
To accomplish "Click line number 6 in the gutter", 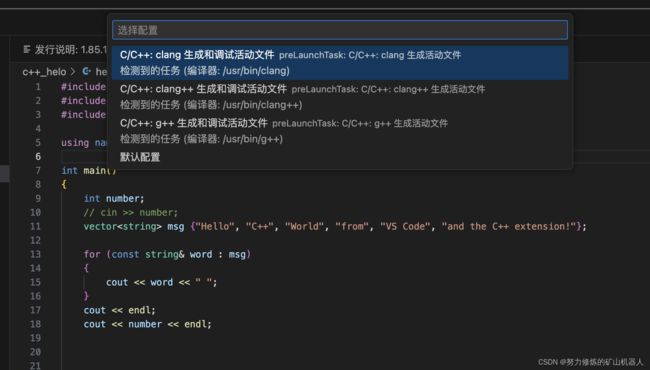I will click(38, 156).
